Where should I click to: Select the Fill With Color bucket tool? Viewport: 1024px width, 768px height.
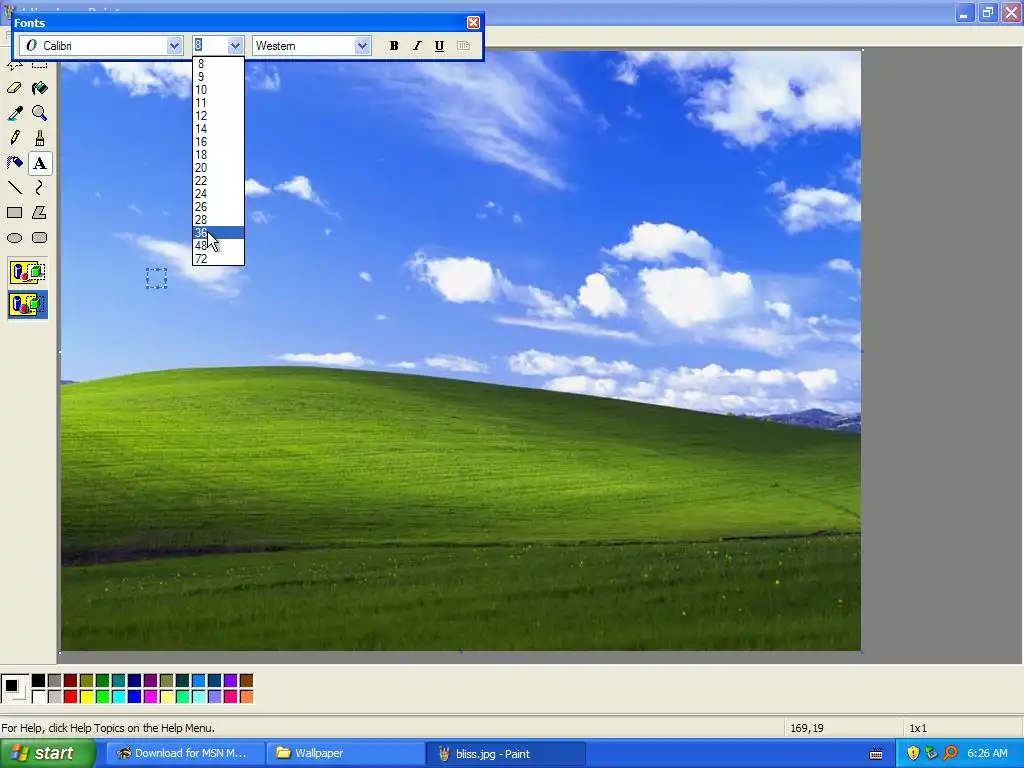(x=40, y=88)
